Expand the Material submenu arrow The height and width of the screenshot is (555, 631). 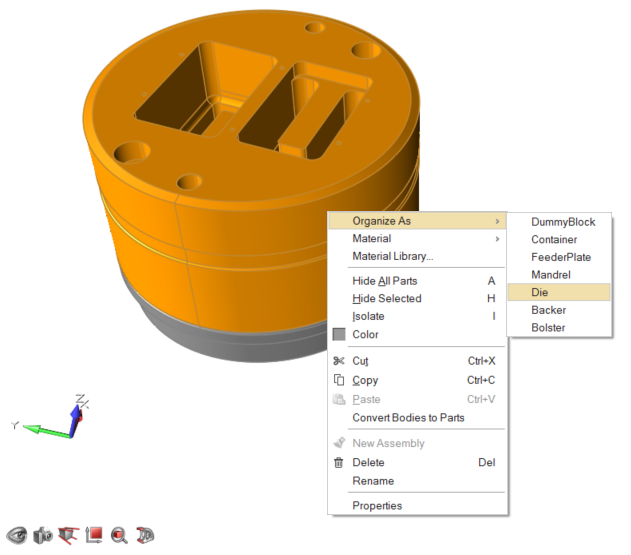(497, 239)
